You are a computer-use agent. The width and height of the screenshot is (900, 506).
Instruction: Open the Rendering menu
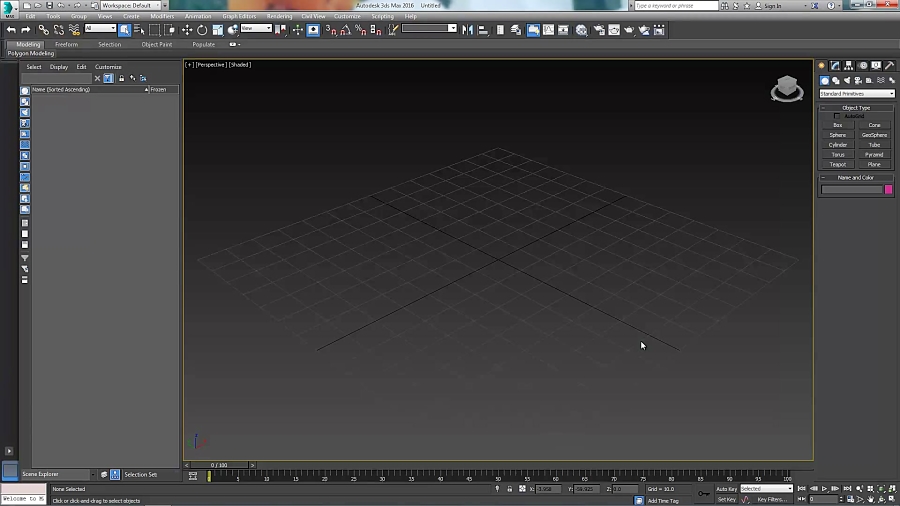click(280, 17)
